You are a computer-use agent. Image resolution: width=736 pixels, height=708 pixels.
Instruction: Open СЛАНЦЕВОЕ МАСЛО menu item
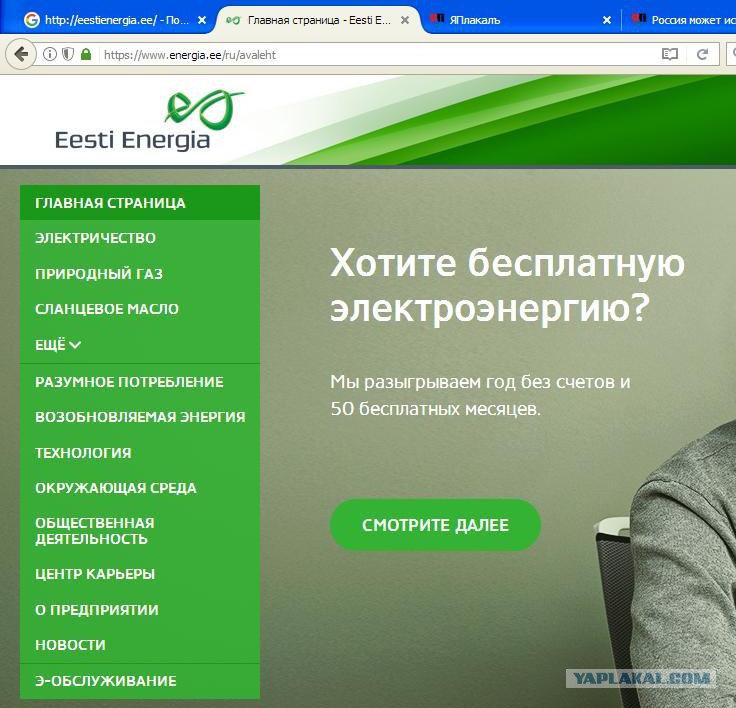tap(140, 309)
